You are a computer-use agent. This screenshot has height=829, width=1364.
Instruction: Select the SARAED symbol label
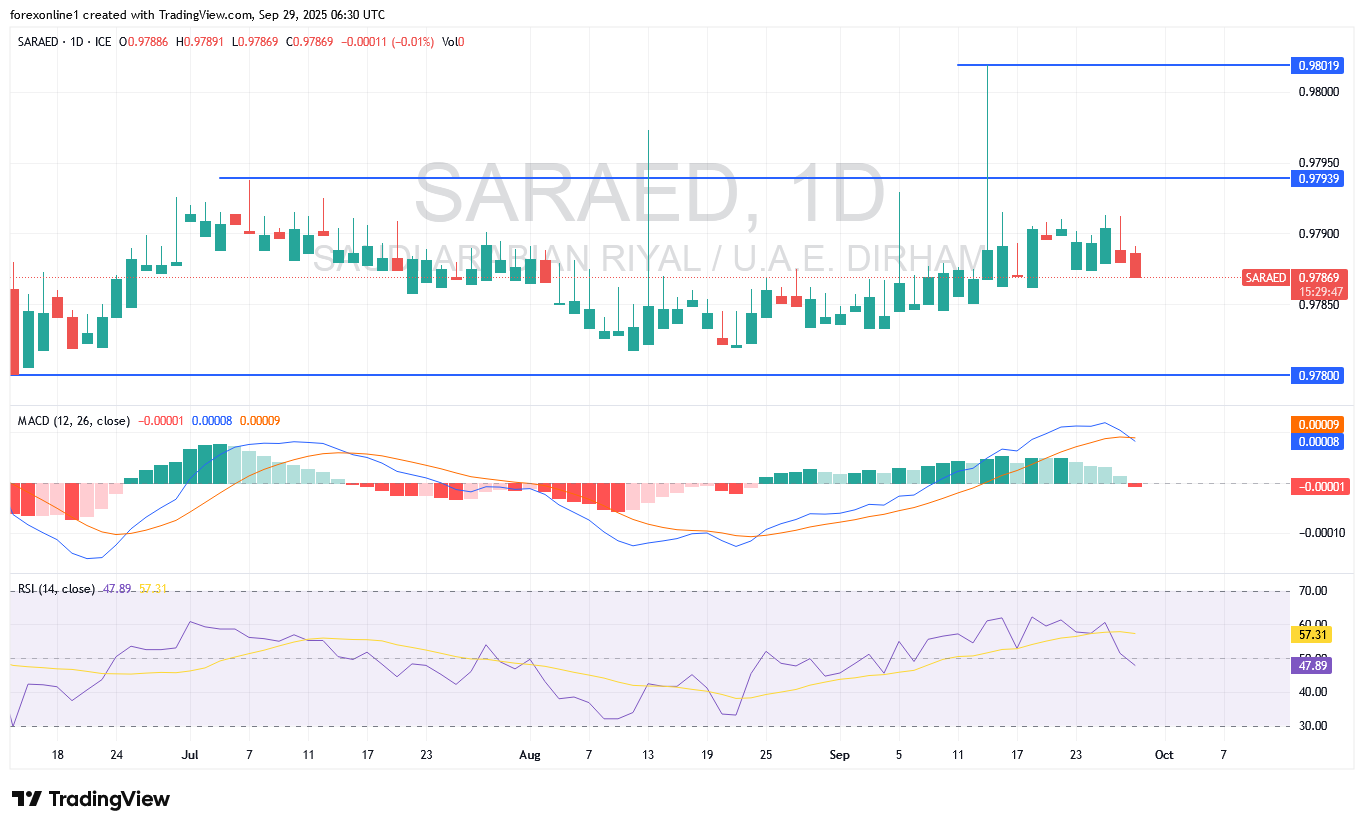(x=37, y=42)
